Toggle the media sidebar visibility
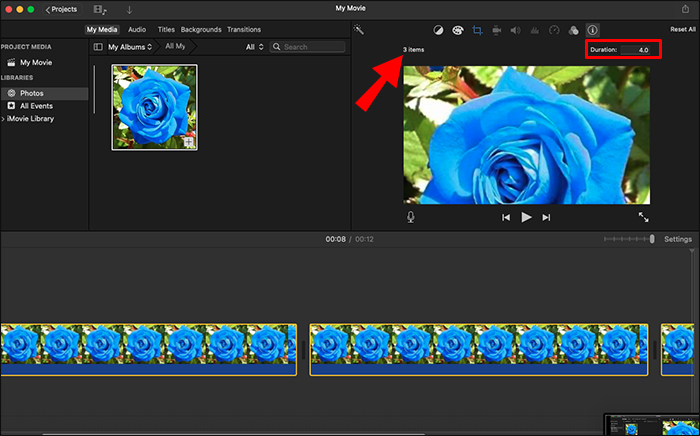The width and height of the screenshot is (700, 436). tap(98, 47)
